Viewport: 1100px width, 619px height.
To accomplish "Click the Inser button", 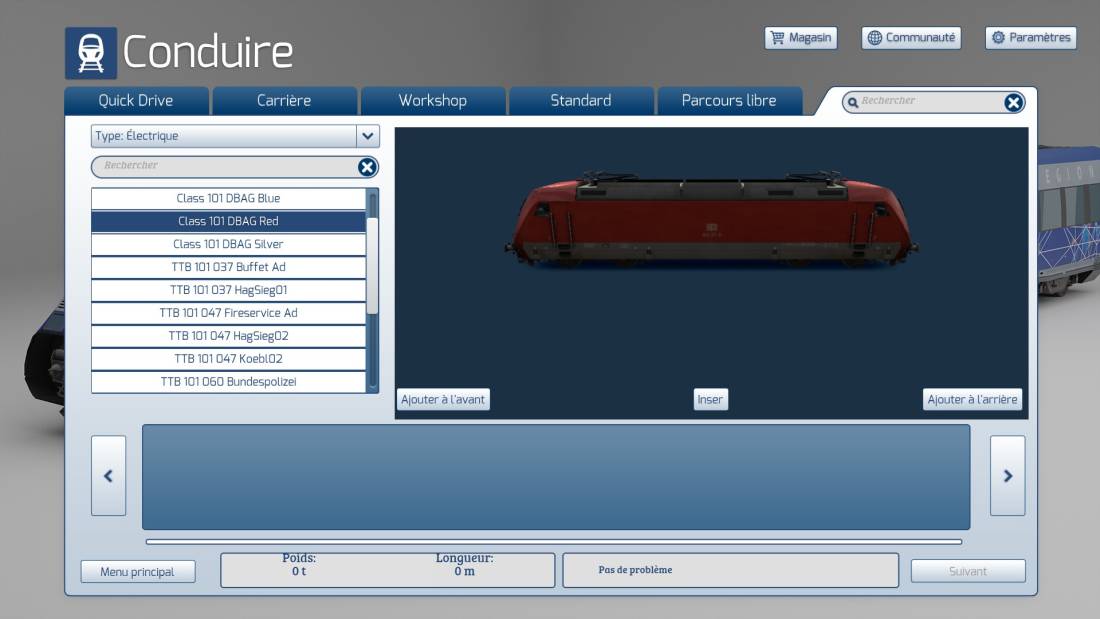I will coord(710,399).
